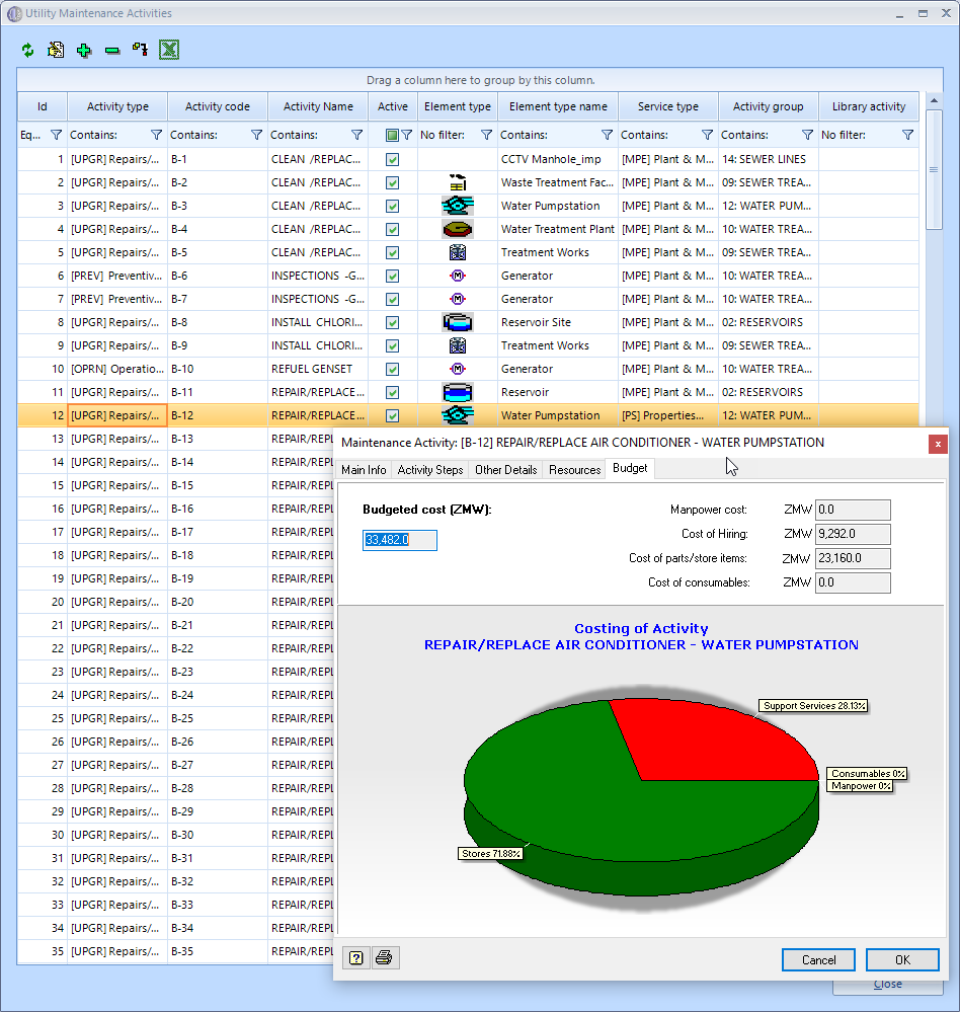Image resolution: width=960 pixels, height=1012 pixels.
Task: Open help using the question mark icon
Action: [x=355, y=957]
